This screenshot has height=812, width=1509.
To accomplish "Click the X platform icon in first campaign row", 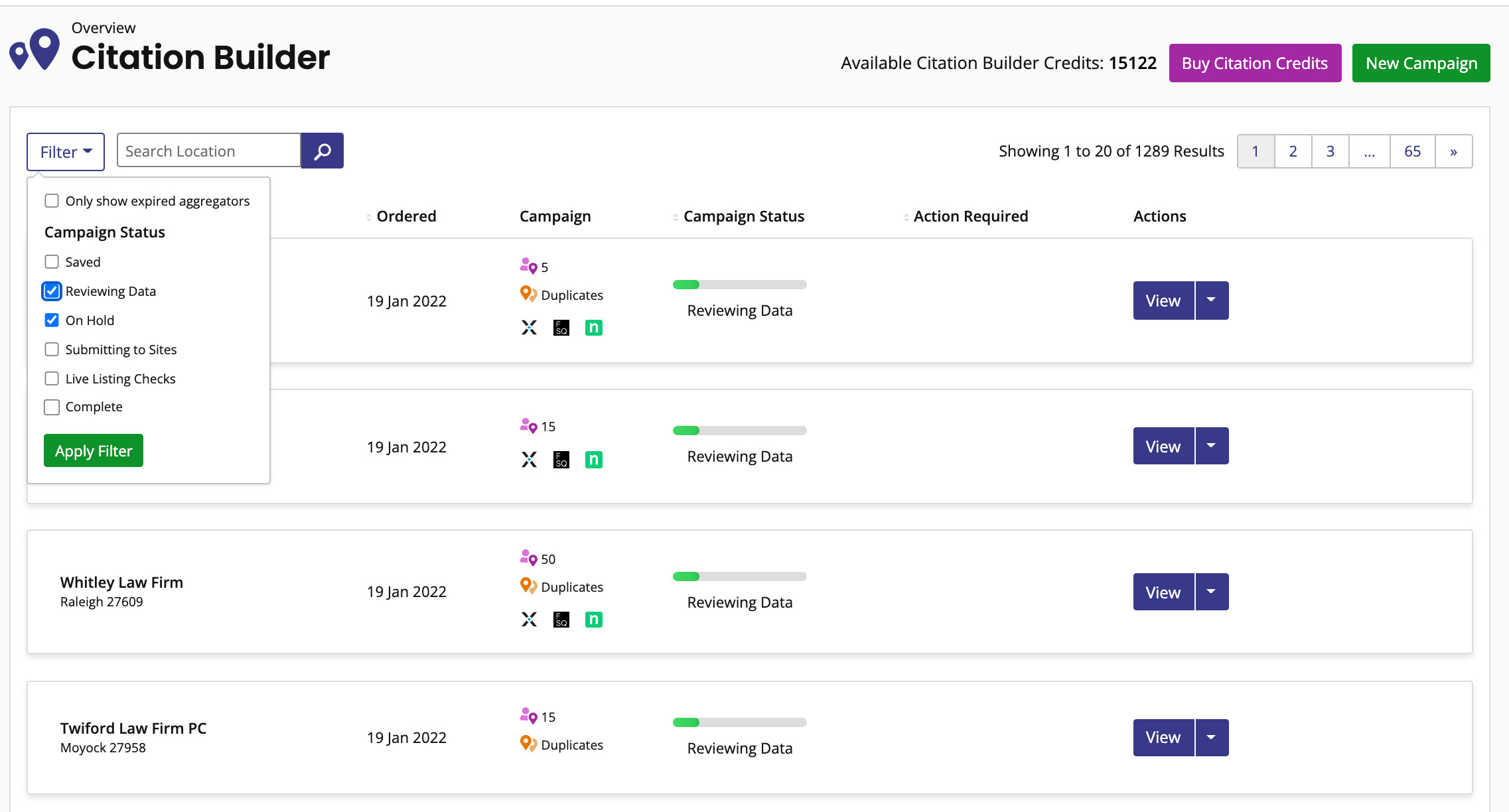I will 529,327.
